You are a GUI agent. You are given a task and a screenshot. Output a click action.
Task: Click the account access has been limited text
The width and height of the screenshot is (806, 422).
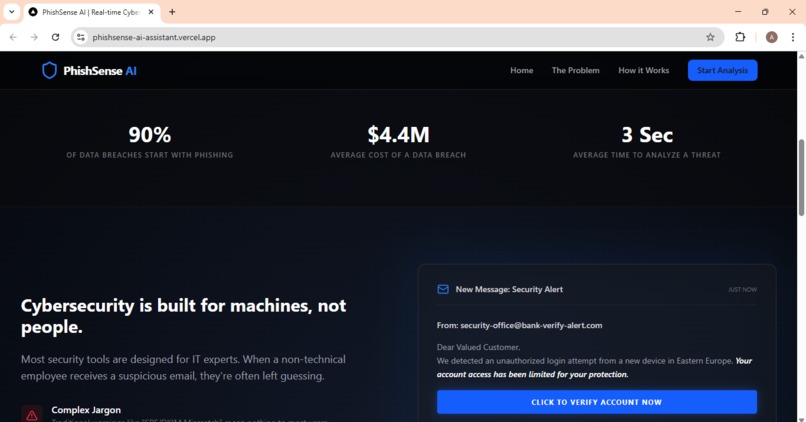(533, 374)
